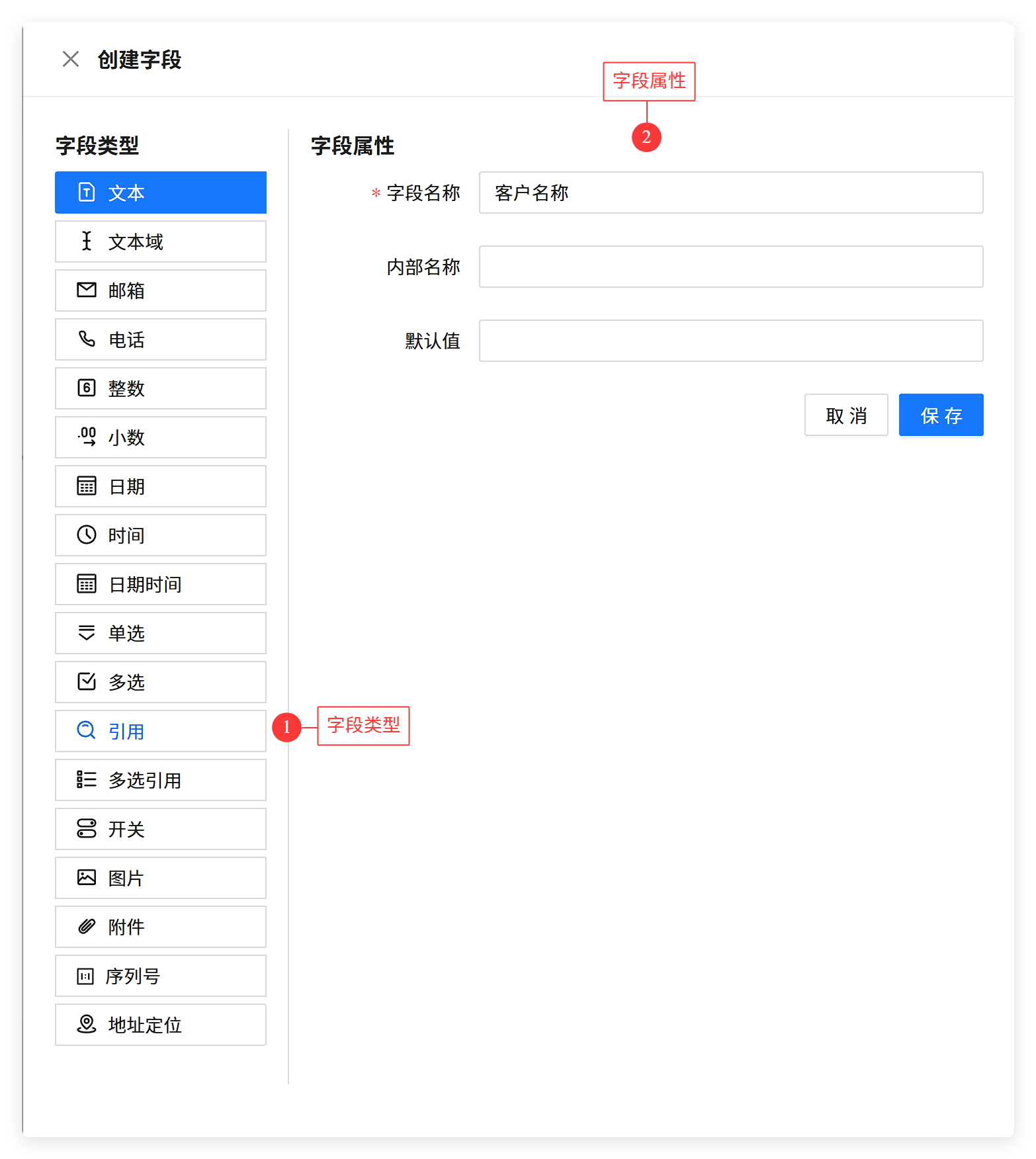The width and height of the screenshot is (1036, 1159).
Task: Choose the 多选 checkbox field type
Action: point(161,682)
